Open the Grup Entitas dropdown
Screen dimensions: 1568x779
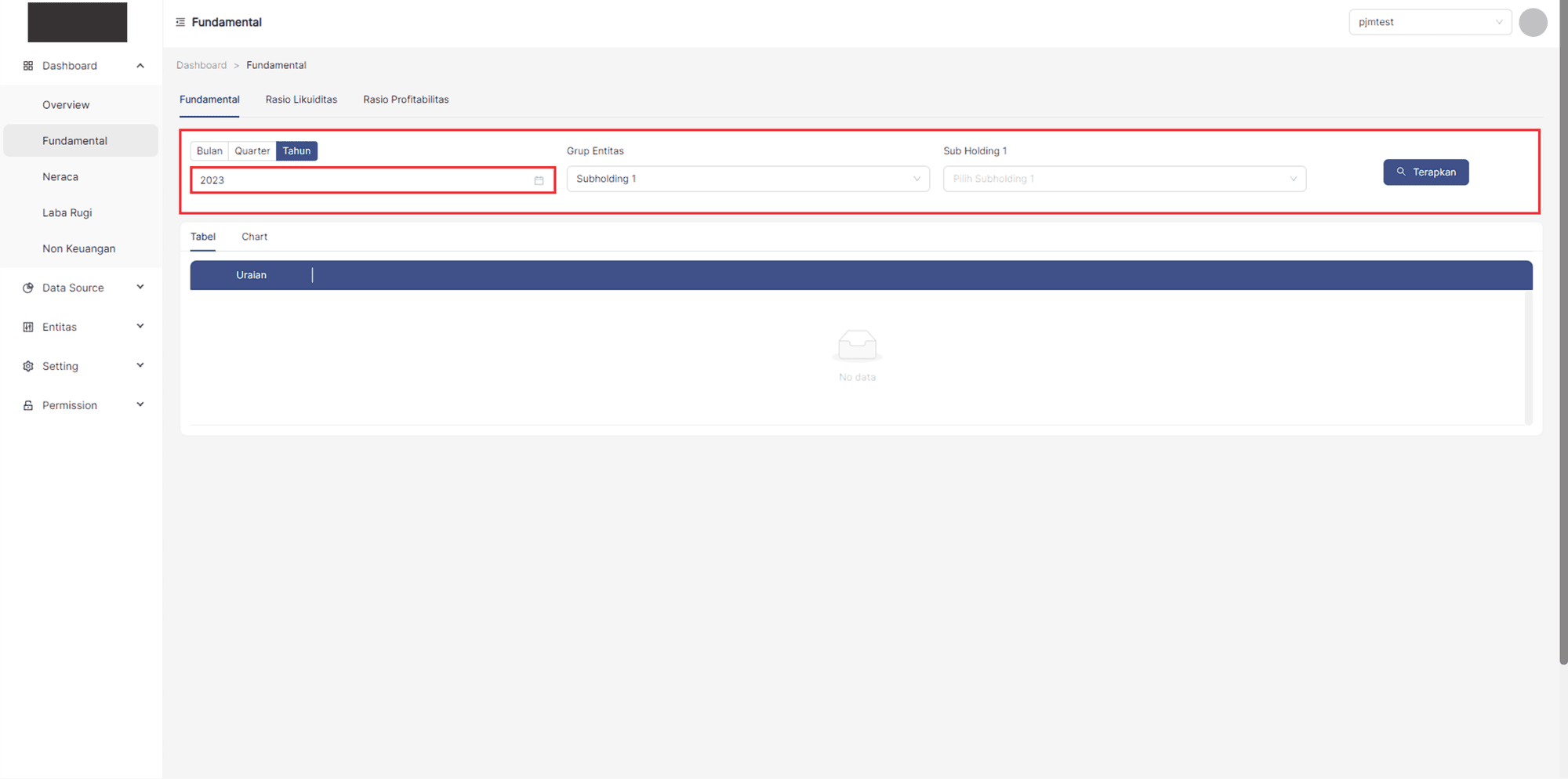pyautogui.click(x=747, y=179)
